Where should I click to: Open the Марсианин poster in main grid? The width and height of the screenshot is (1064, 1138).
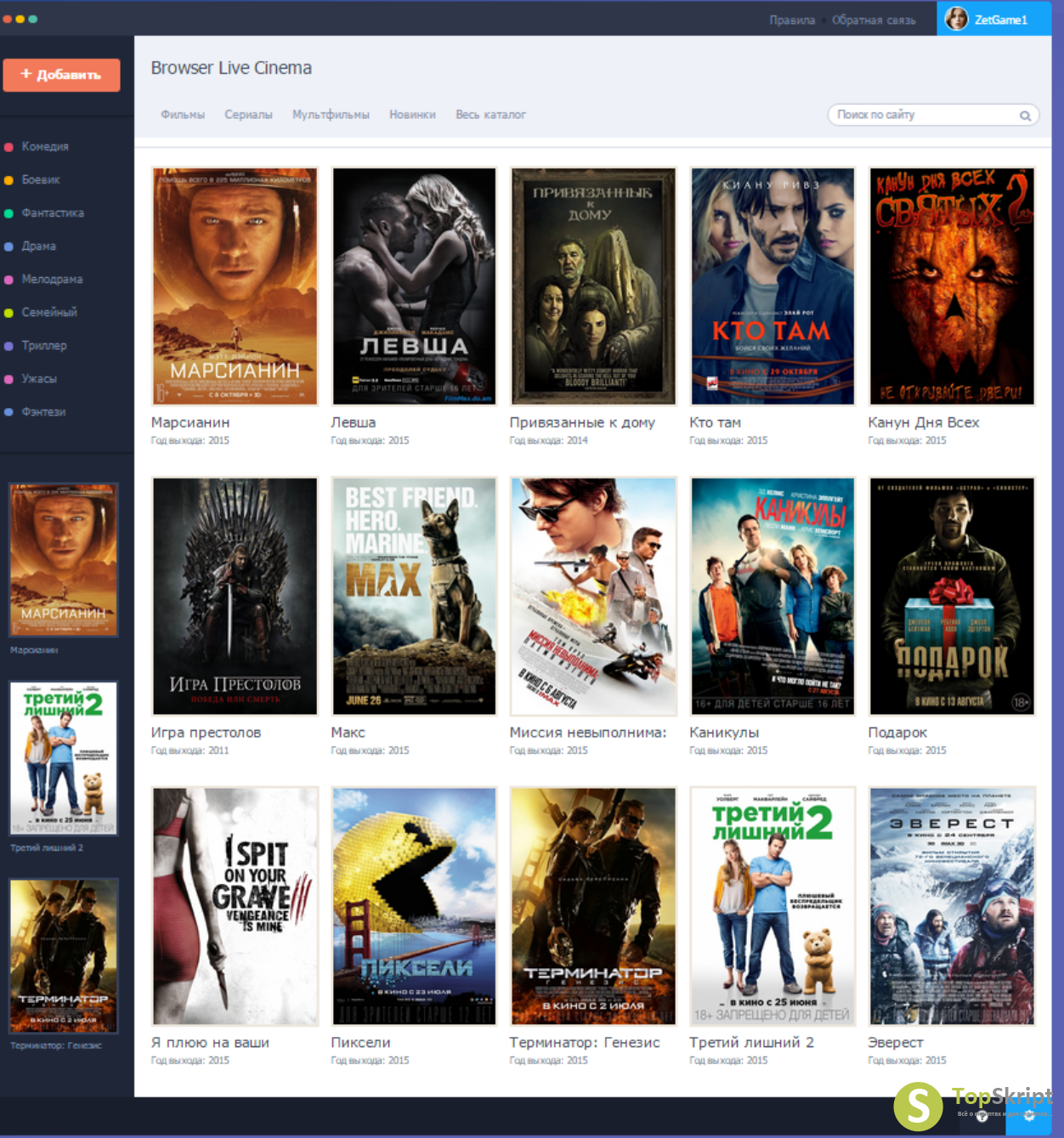[235, 286]
